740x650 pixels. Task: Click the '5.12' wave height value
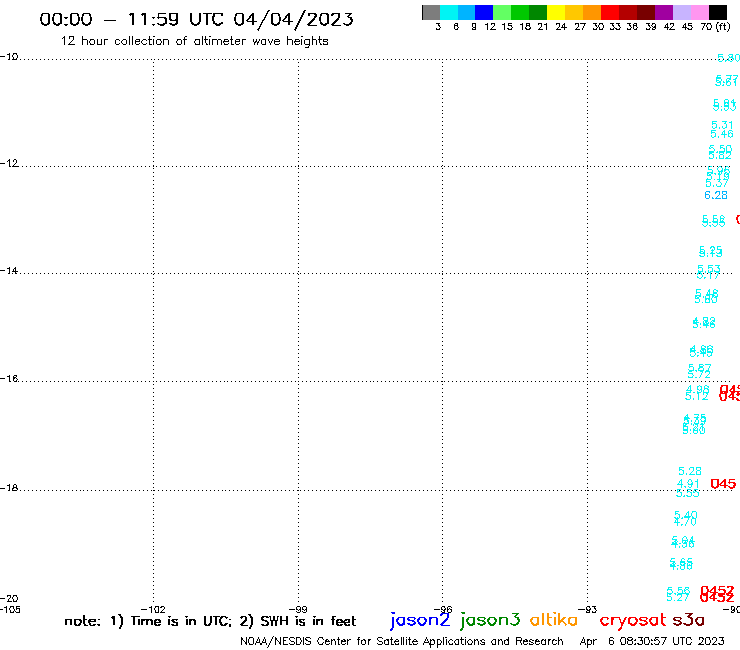[x=697, y=397]
